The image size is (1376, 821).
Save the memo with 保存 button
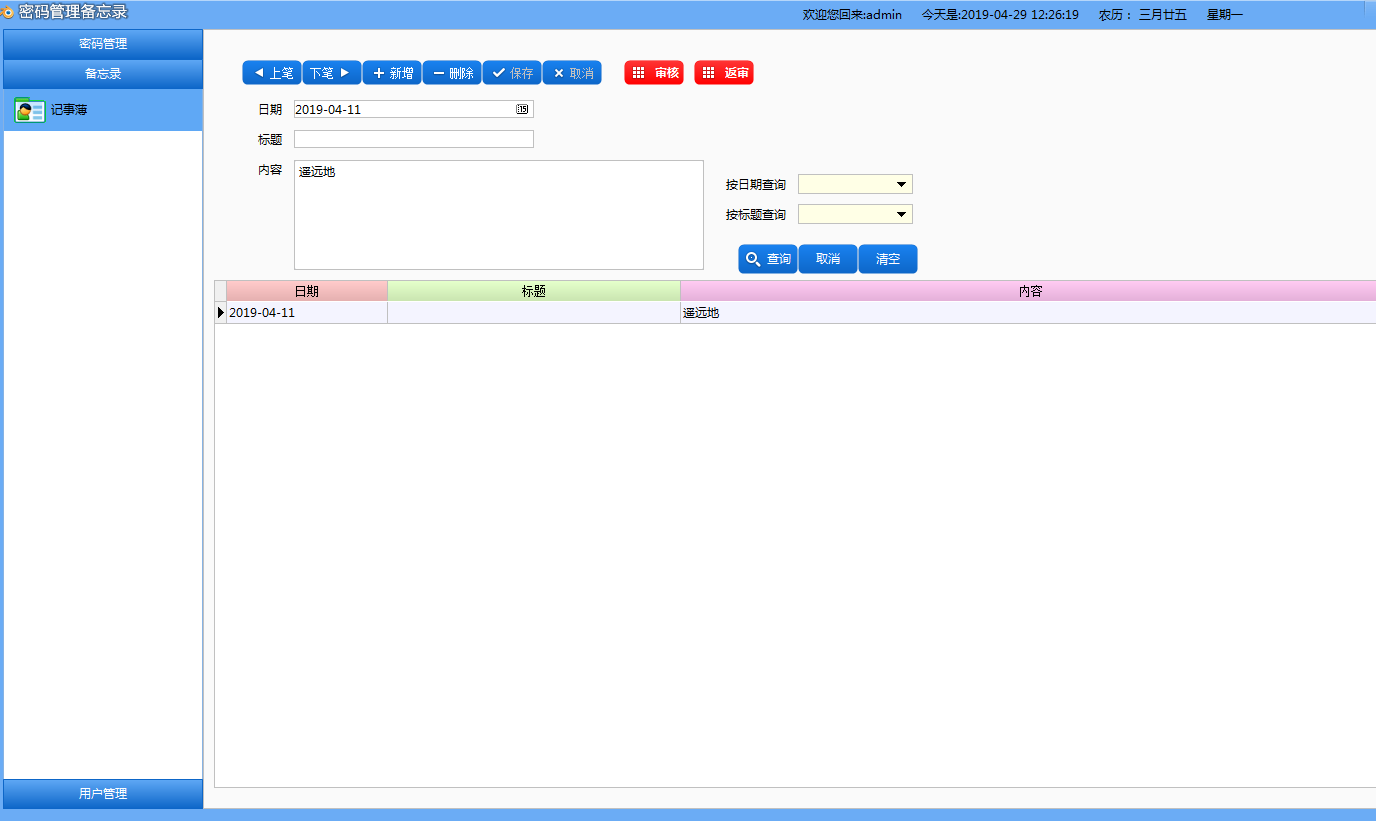tap(512, 73)
